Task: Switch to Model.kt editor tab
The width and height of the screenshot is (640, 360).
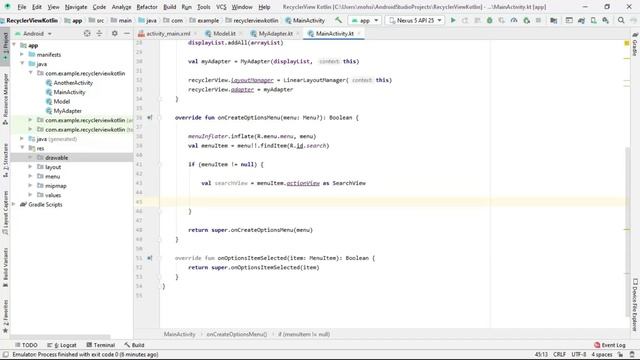Action: 224,33
